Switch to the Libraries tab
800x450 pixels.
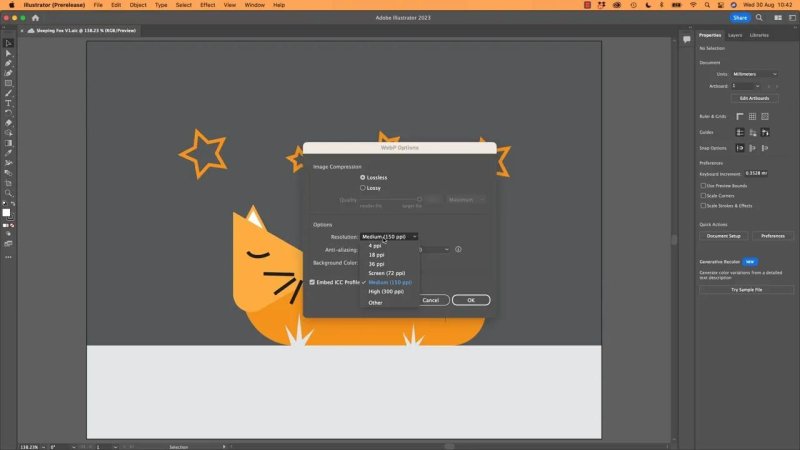point(759,35)
